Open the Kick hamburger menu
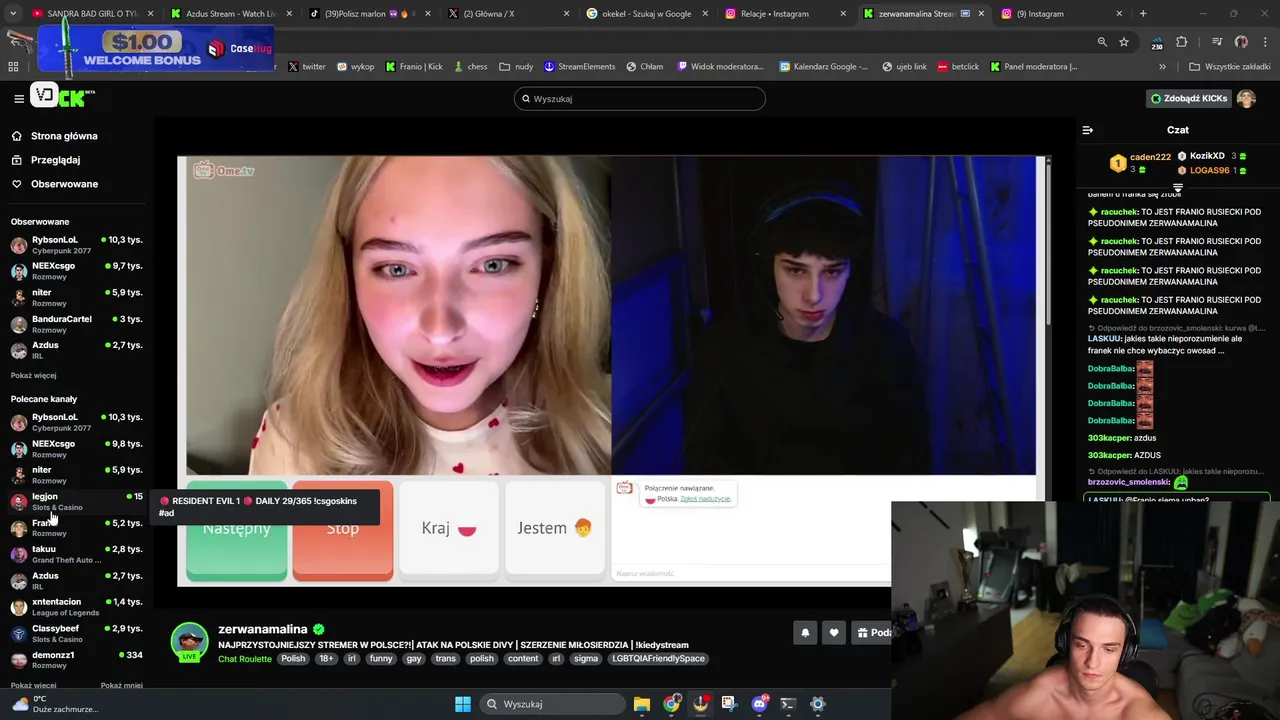Image resolution: width=1280 pixels, height=720 pixels. pos(19,98)
